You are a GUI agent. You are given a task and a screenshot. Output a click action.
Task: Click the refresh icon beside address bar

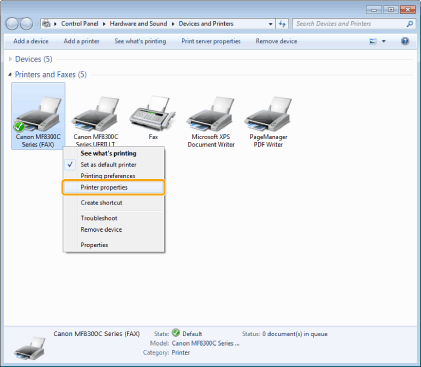click(282, 24)
